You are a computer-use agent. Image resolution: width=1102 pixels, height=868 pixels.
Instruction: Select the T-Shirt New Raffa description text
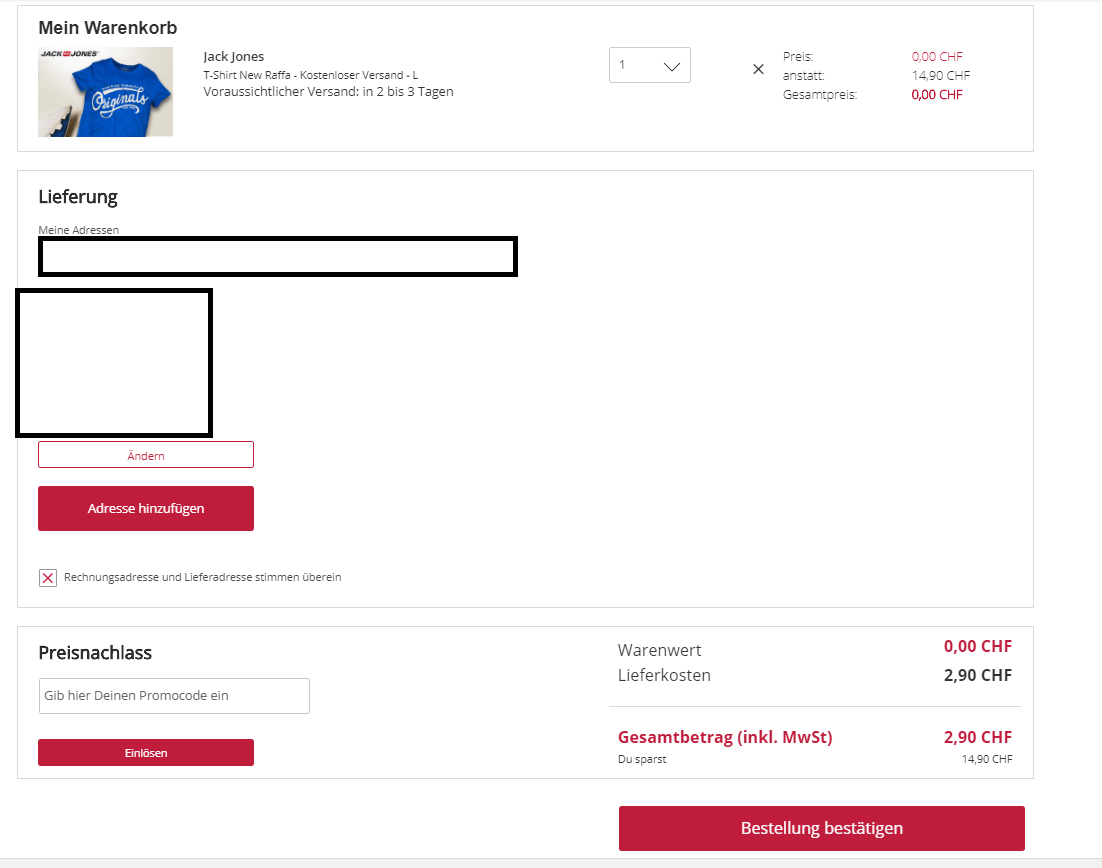click(310, 75)
